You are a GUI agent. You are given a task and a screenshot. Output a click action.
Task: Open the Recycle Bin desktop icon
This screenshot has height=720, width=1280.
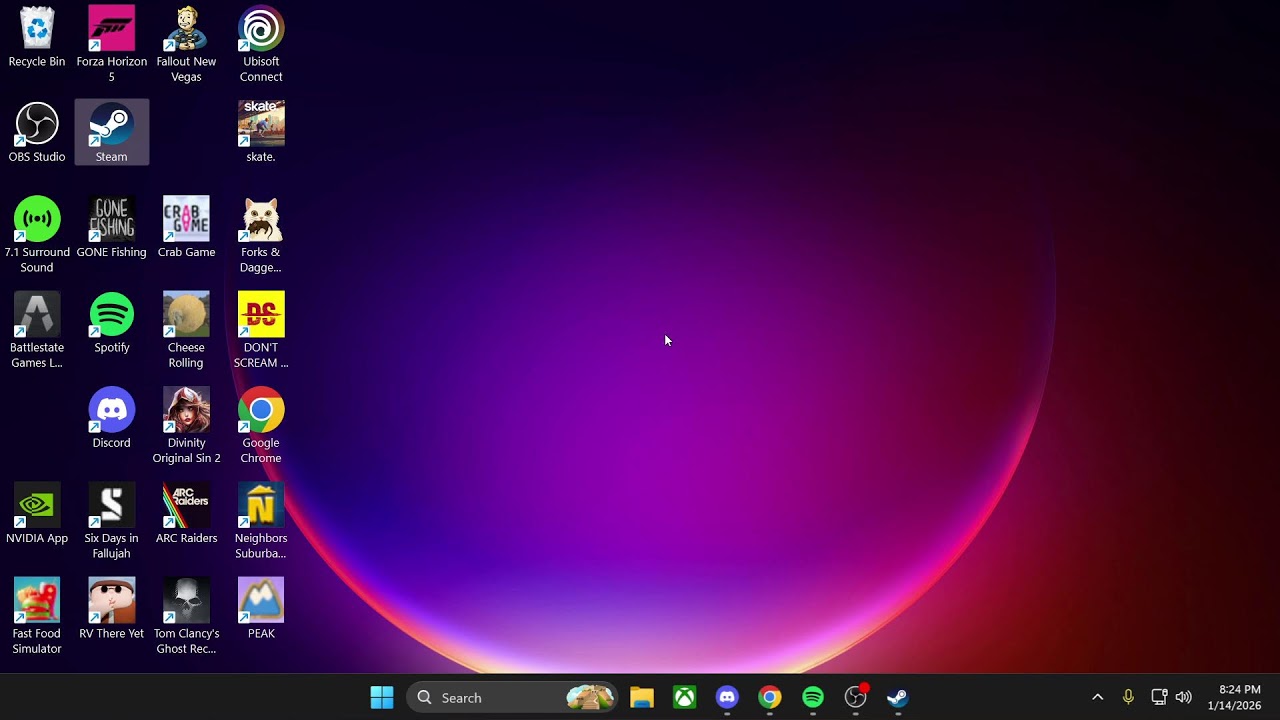[x=37, y=38]
